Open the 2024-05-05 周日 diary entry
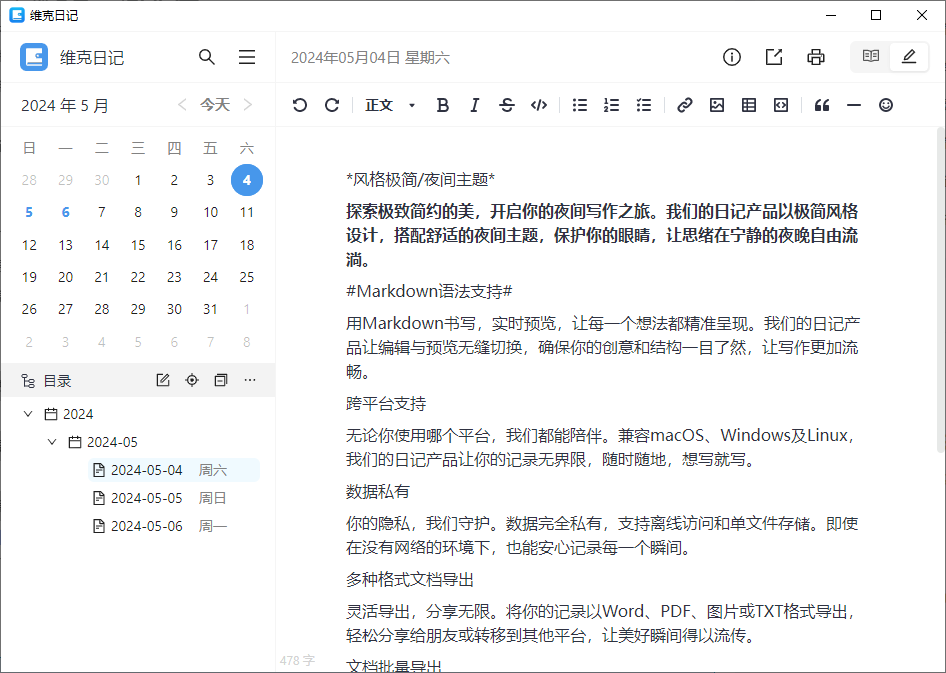This screenshot has width=946, height=673. [x=146, y=498]
